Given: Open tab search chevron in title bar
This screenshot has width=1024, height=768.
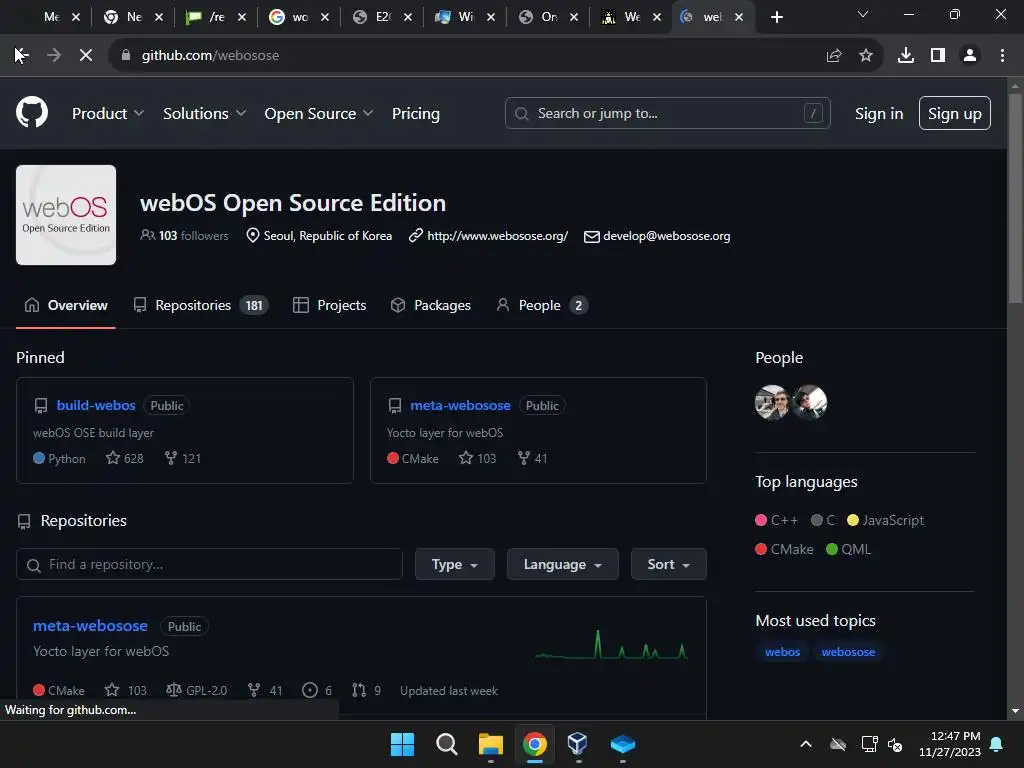Looking at the screenshot, I should tap(863, 14).
